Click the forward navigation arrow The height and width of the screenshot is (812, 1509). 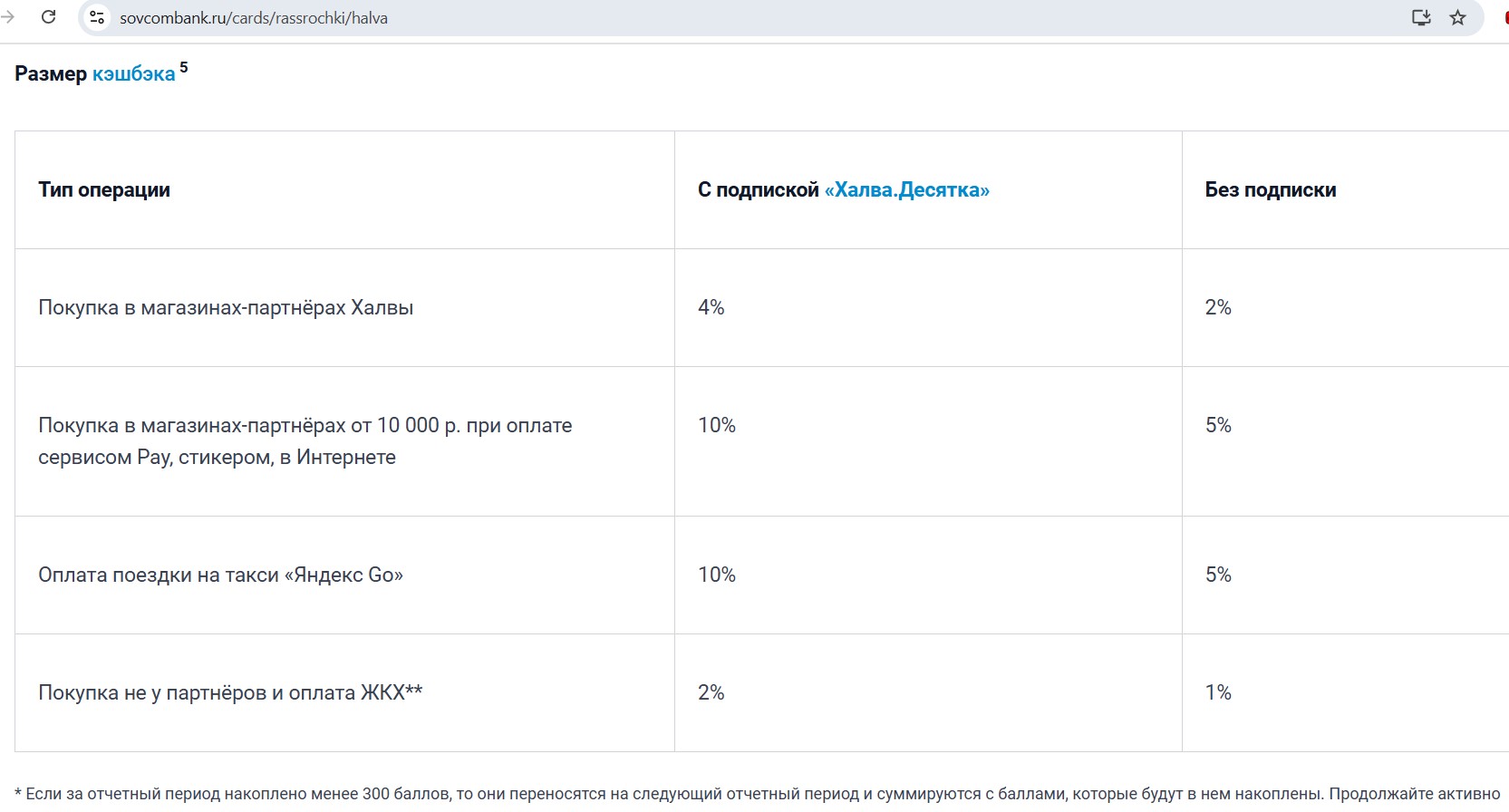(x=8, y=17)
